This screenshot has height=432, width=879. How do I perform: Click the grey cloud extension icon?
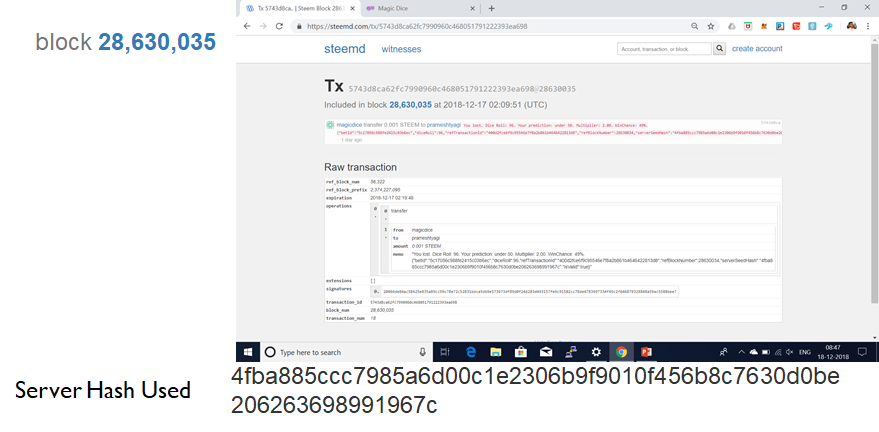point(732,26)
